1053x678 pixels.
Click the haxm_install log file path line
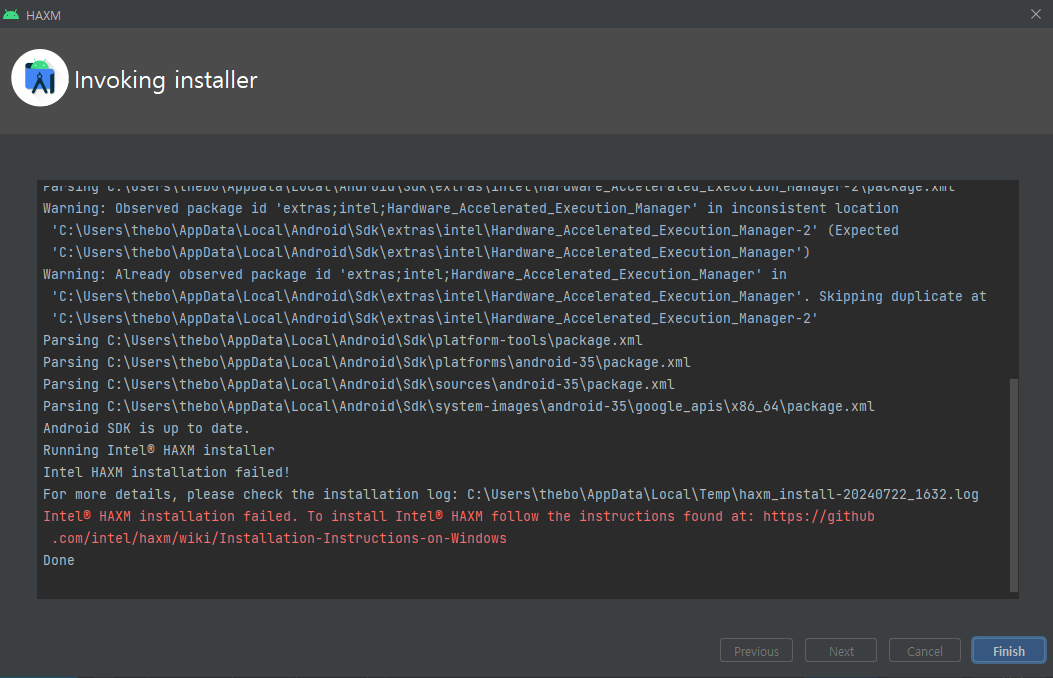coord(510,494)
